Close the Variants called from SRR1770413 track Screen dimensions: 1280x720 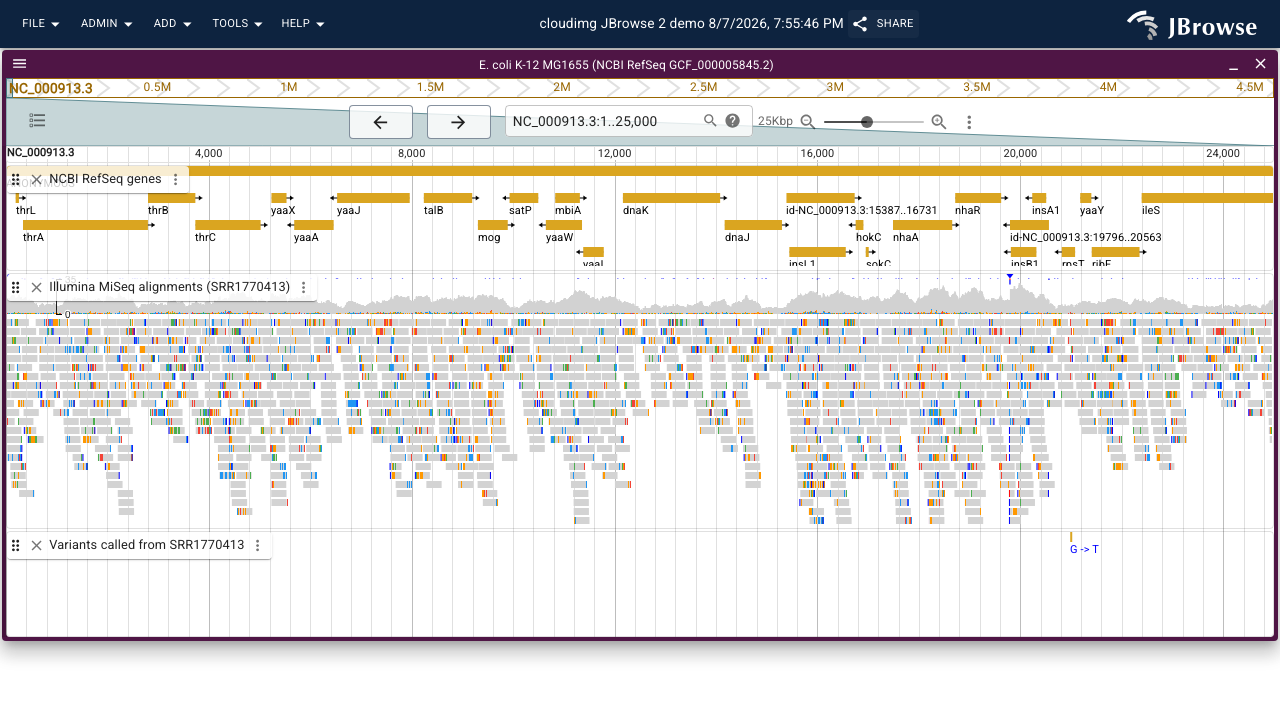pyautogui.click(x=37, y=545)
